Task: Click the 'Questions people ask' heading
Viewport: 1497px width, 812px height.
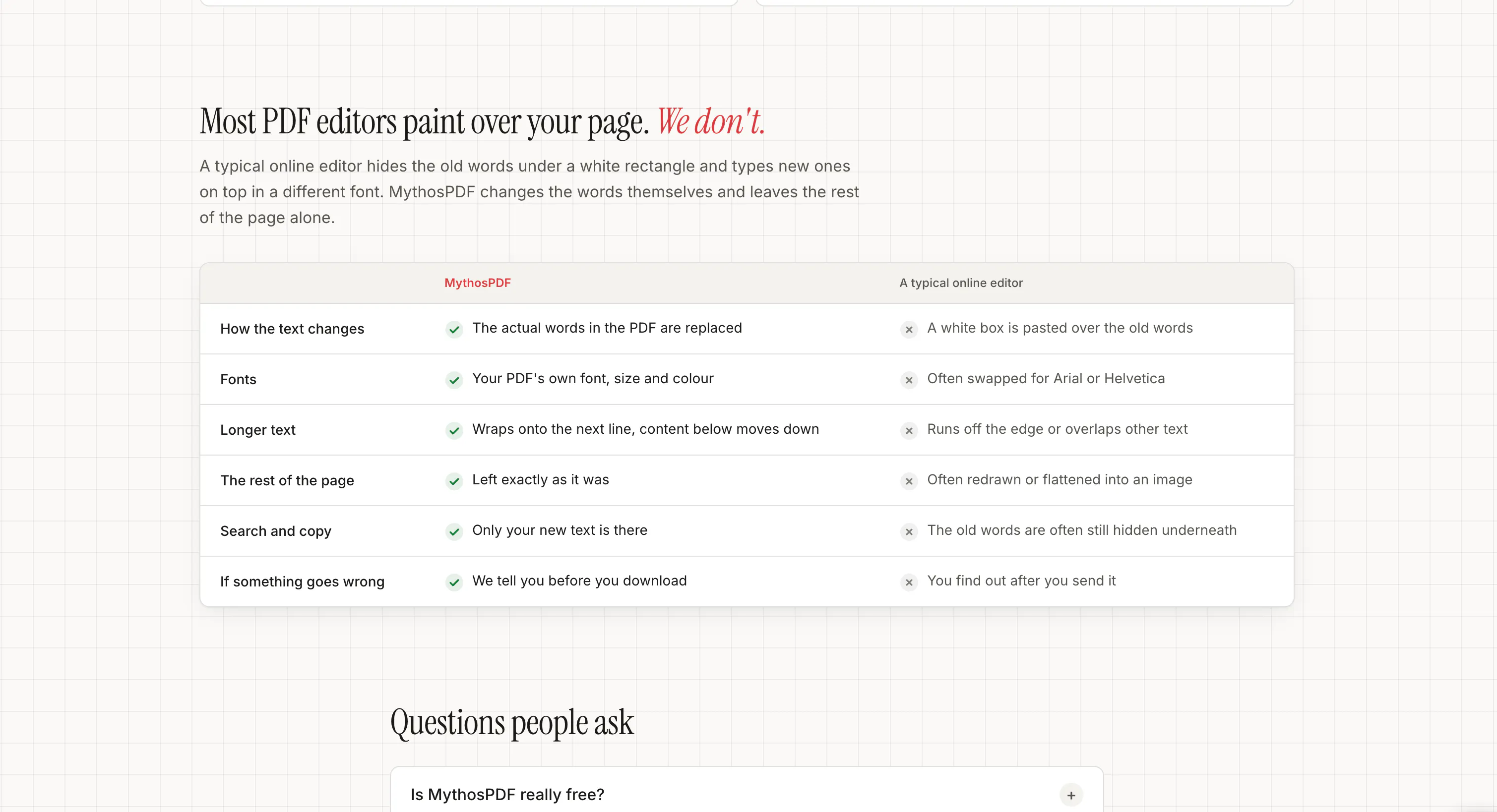Action: tap(511, 723)
